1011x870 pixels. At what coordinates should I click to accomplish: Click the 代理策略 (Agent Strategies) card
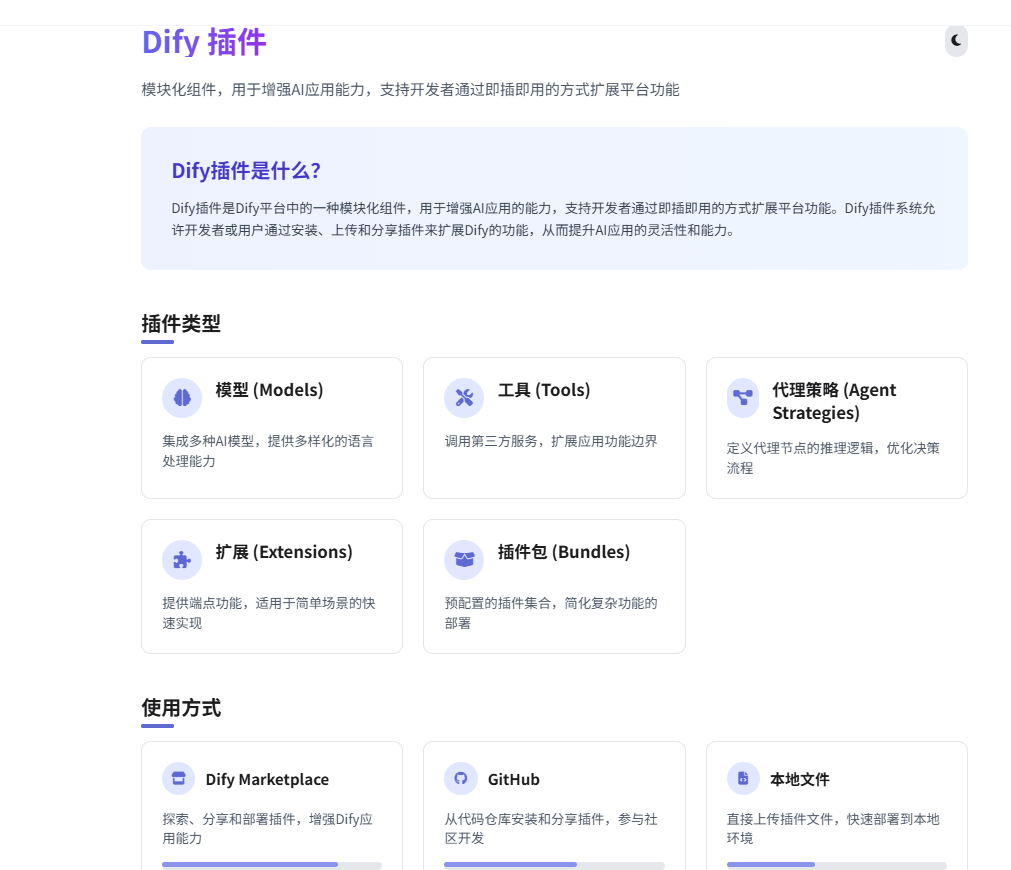[836, 427]
